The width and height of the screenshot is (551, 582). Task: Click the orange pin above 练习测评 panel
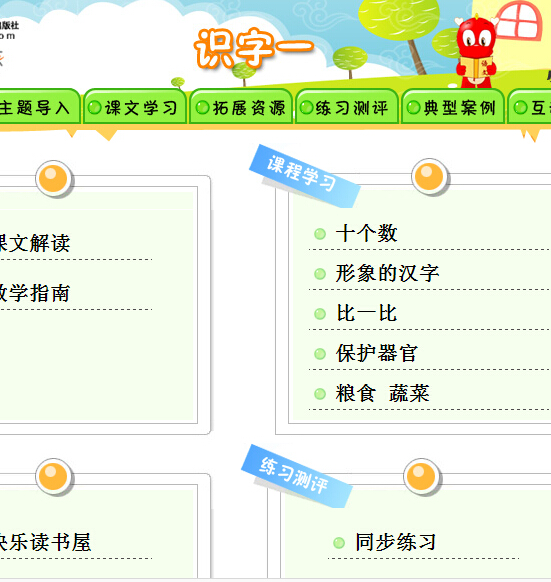tap(421, 477)
